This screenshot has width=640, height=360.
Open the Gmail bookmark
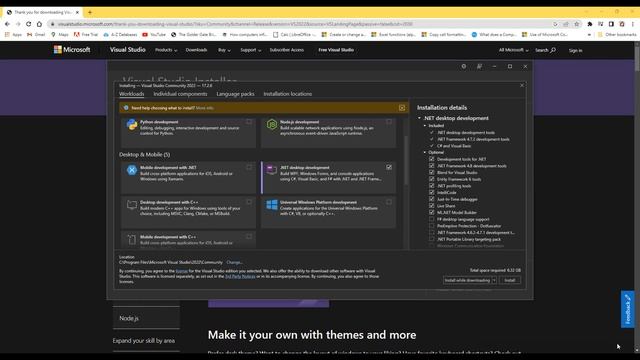coord(36,35)
